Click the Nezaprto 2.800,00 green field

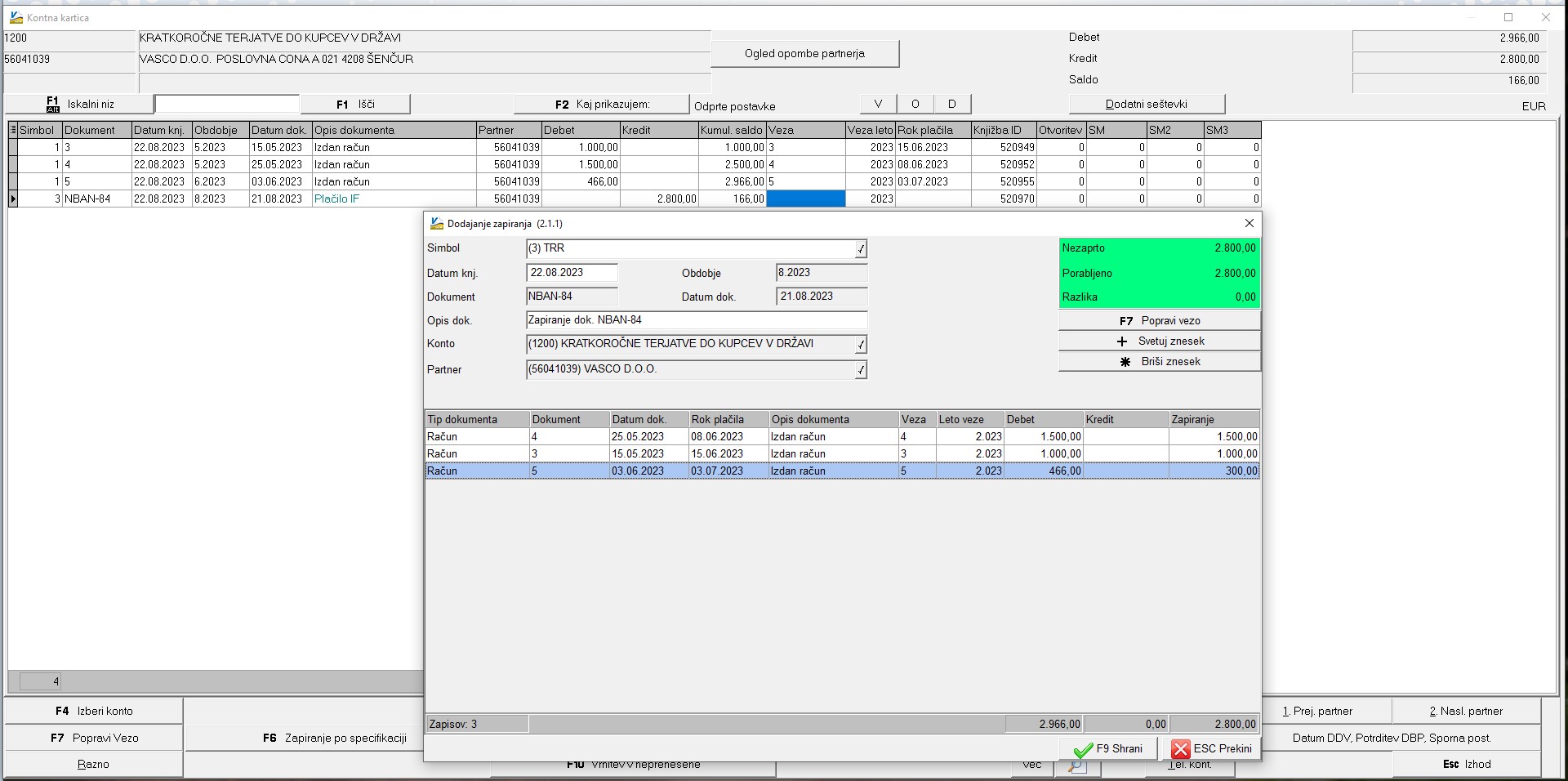1159,248
